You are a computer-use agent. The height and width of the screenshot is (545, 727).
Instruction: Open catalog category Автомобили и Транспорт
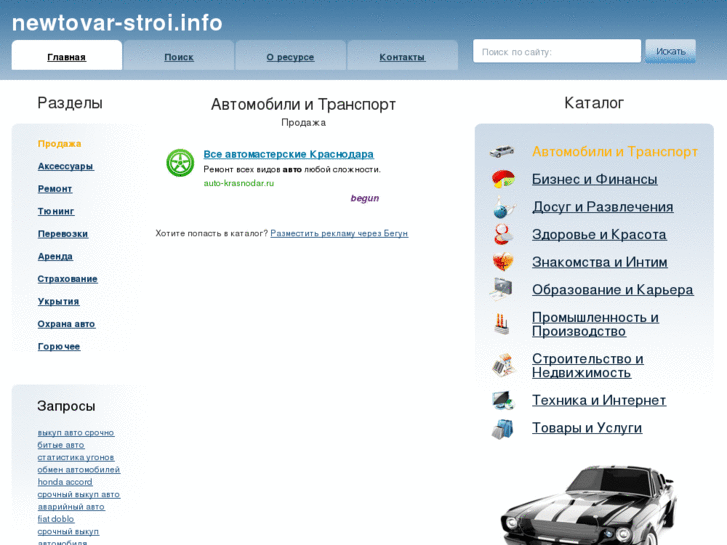[614, 152]
